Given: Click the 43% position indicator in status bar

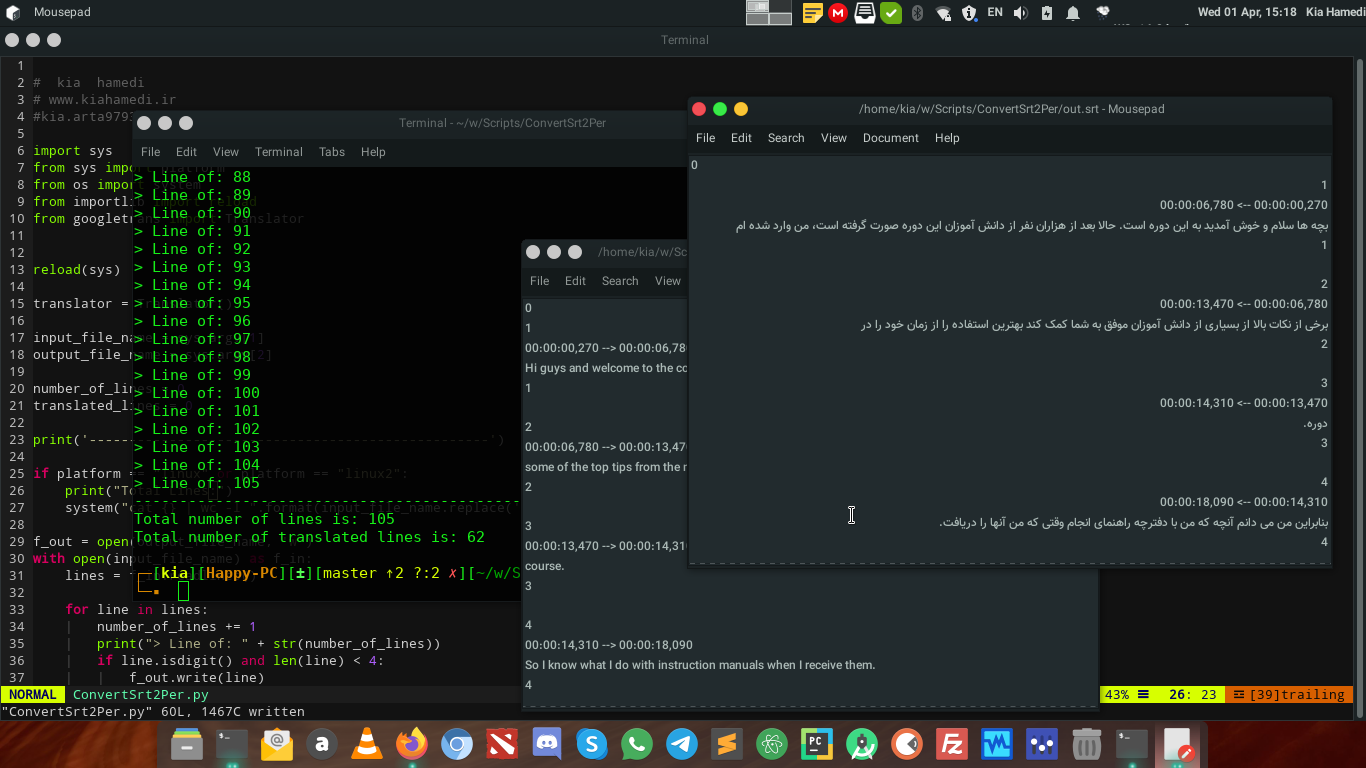Looking at the screenshot, I should pos(1116,695).
